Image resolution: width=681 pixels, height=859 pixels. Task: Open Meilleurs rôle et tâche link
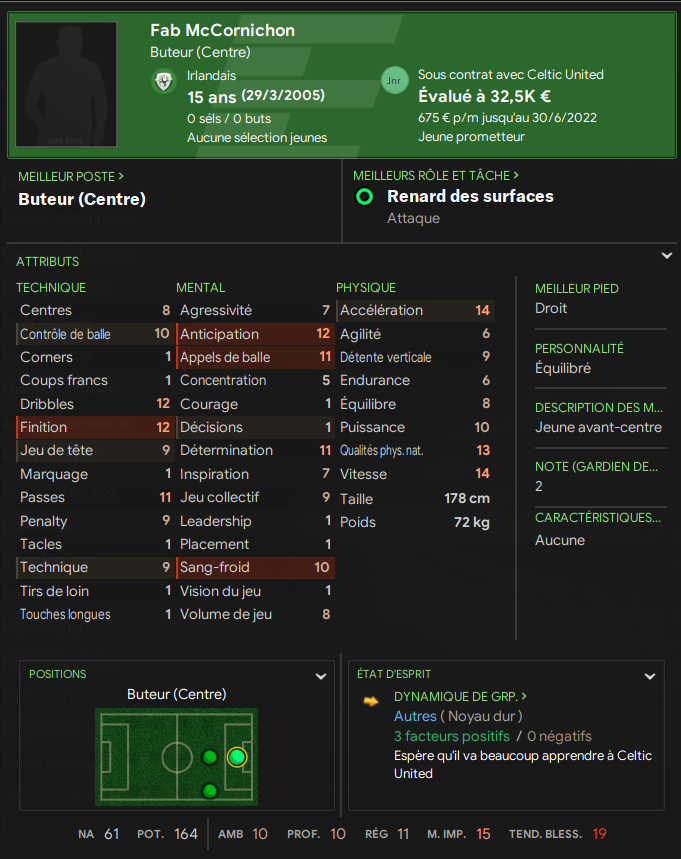click(436, 175)
